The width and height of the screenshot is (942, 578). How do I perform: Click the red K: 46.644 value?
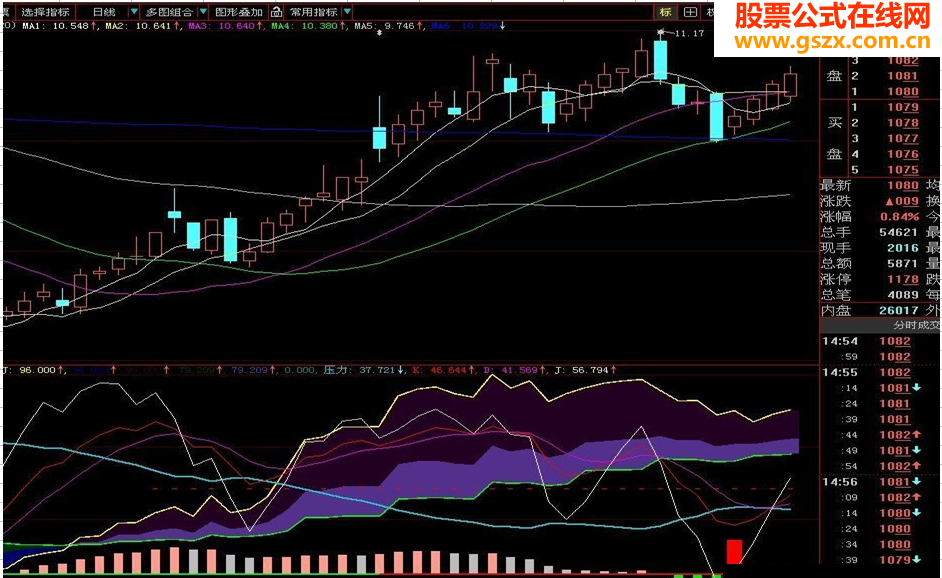pos(443,370)
